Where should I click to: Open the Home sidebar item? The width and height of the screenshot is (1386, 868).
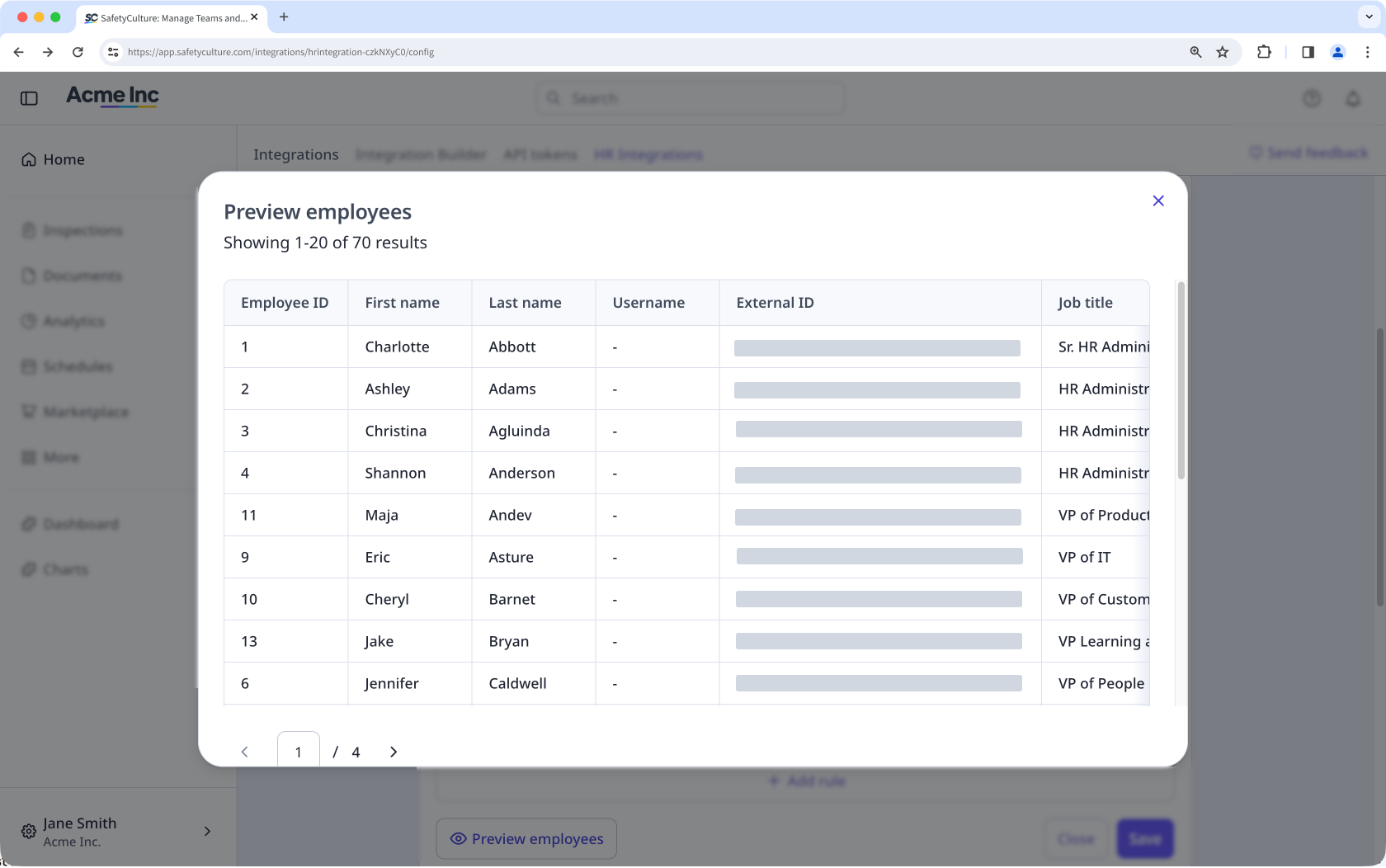[x=53, y=159]
